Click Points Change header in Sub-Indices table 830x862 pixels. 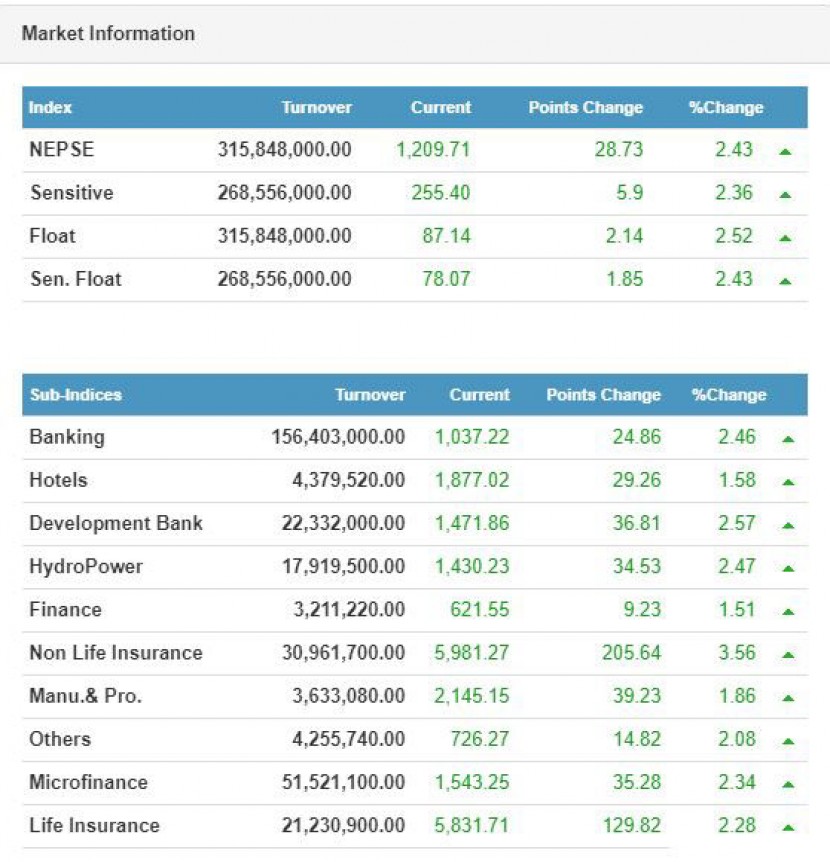coord(603,395)
